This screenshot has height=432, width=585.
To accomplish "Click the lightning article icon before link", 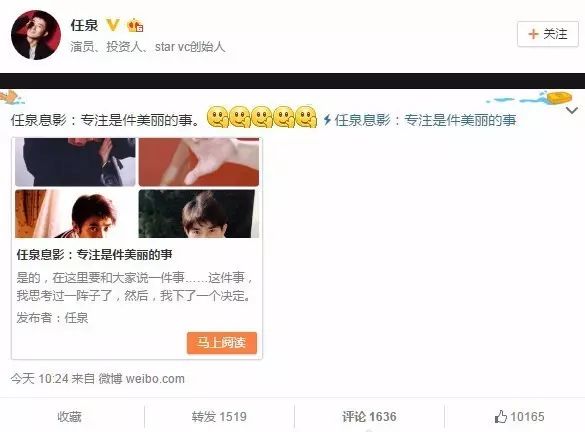I will point(327,120).
